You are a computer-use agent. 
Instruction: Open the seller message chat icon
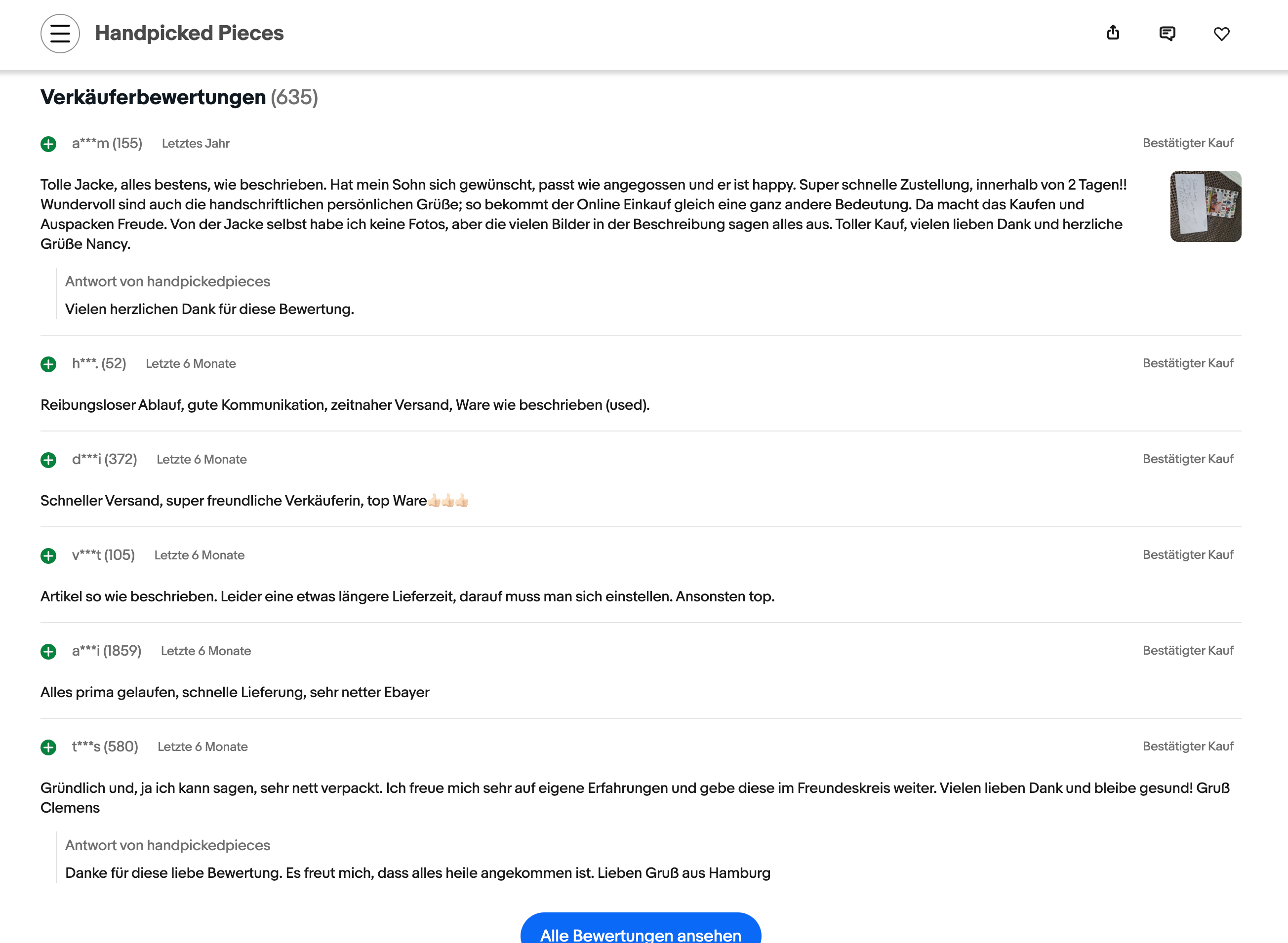pyautogui.click(x=1167, y=34)
